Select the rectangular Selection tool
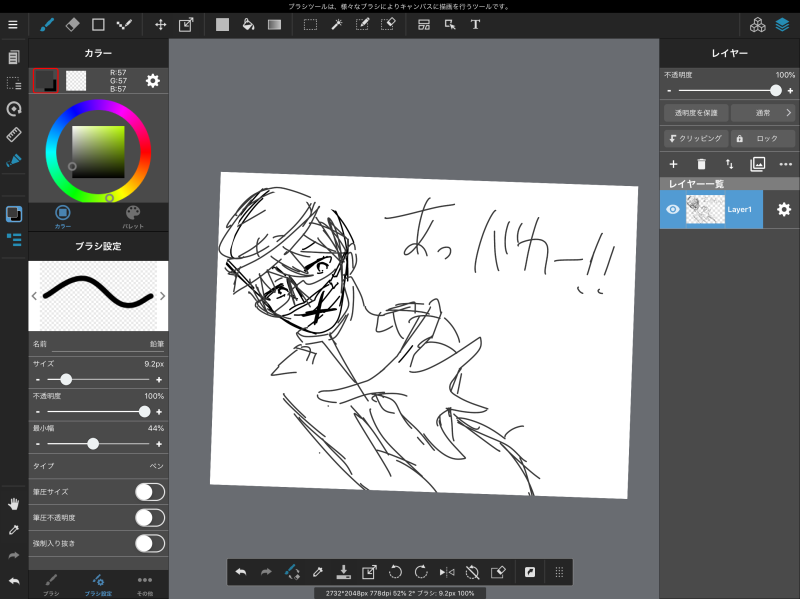Screen dimensions: 800x599 point(310,24)
